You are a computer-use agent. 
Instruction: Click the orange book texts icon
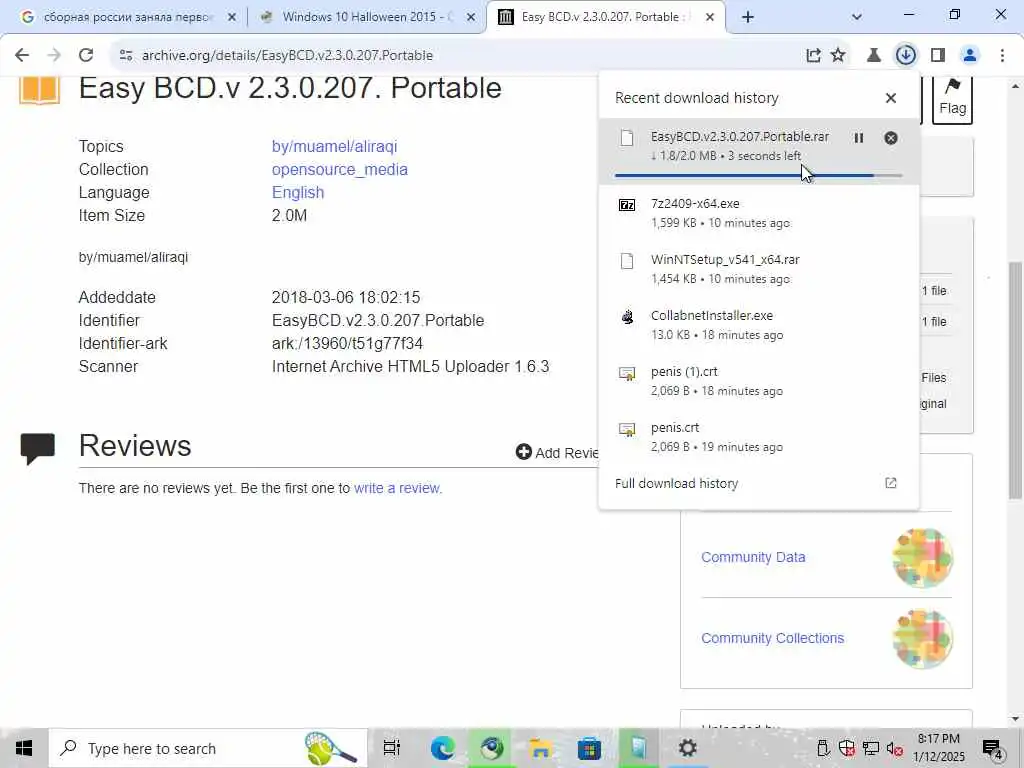click(39, 90)
